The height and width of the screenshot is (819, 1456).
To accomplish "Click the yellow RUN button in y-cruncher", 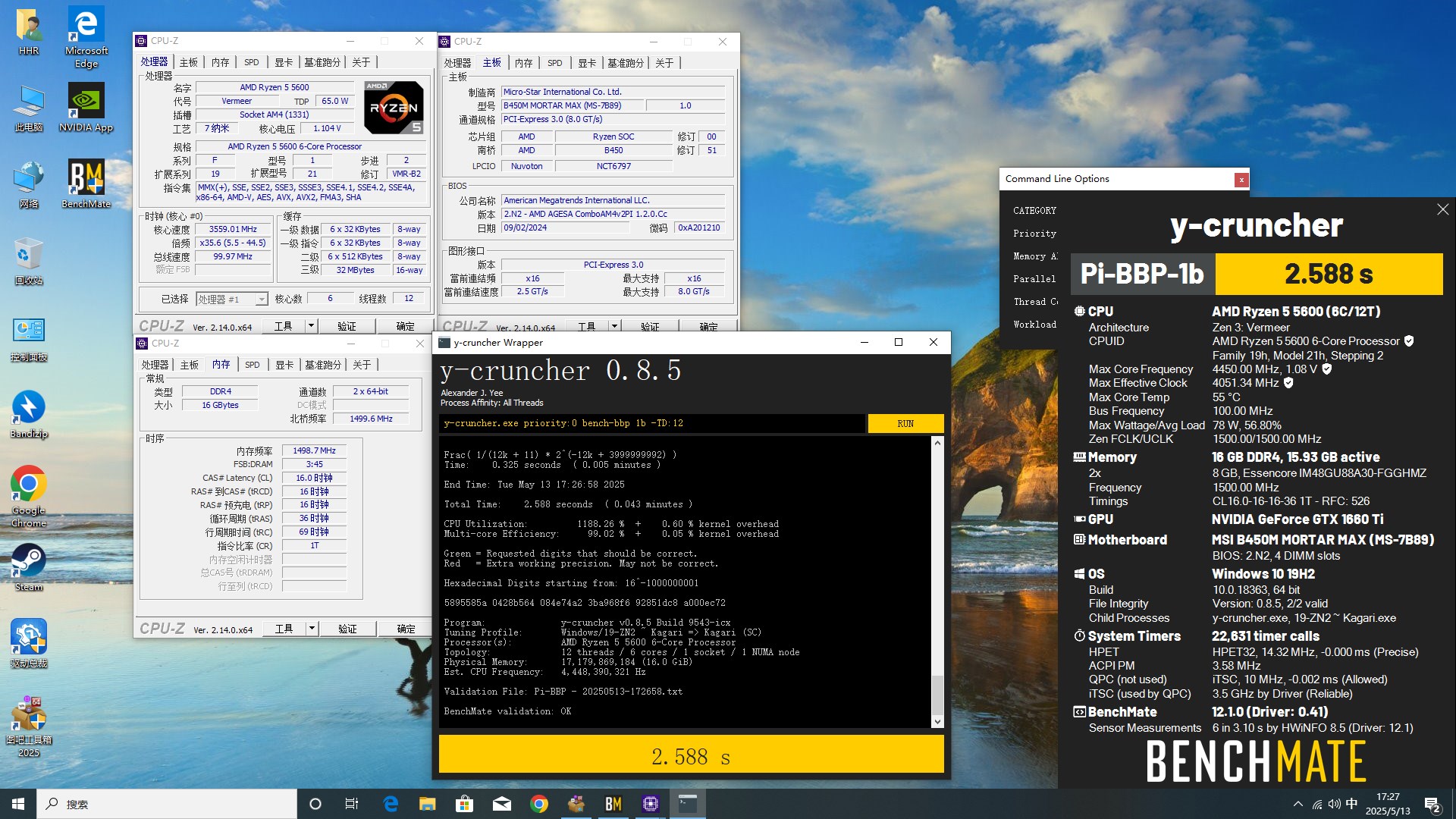I will (x=905, y=423).
